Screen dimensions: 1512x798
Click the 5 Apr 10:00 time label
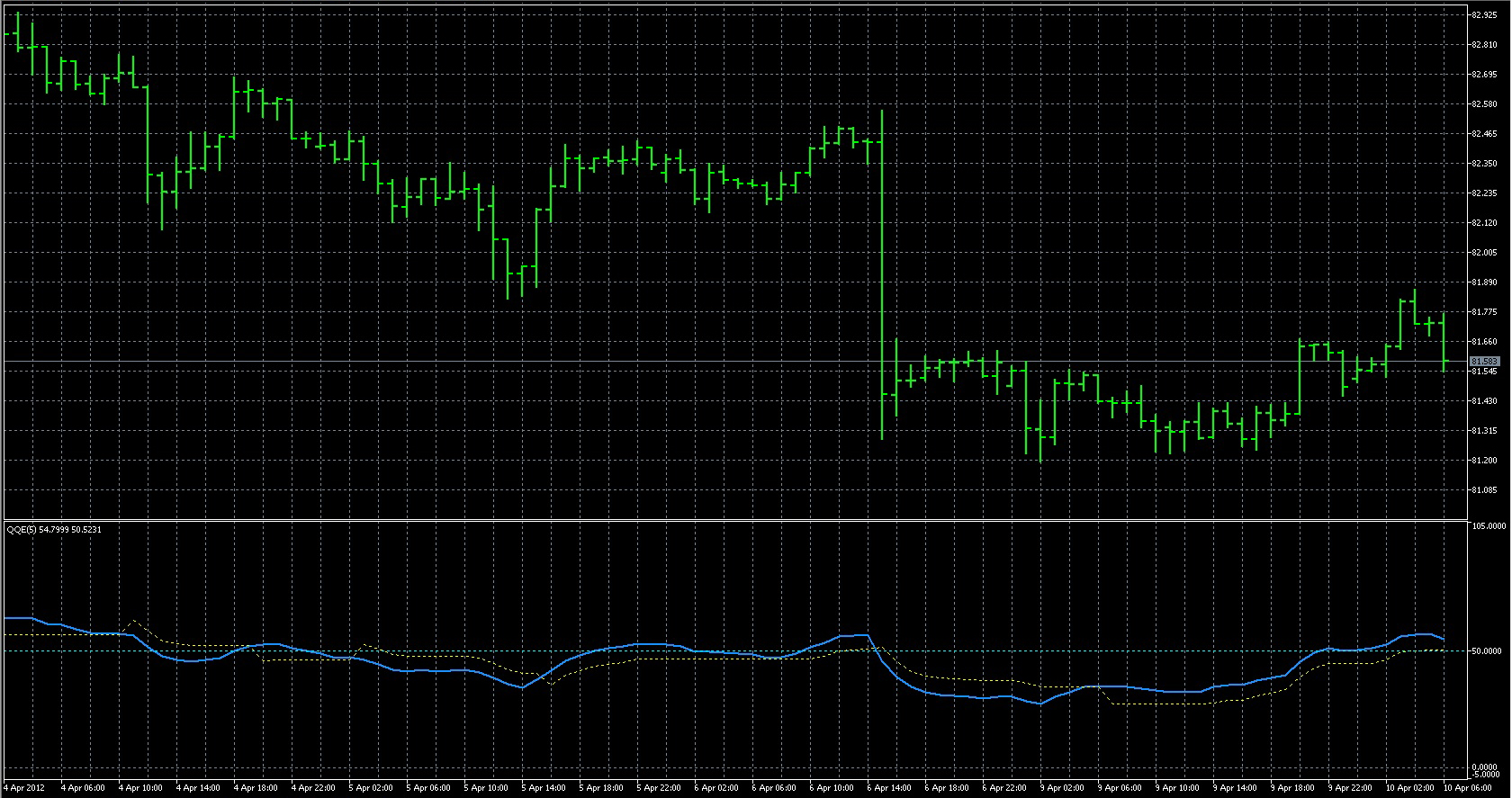tap(486, 788)
